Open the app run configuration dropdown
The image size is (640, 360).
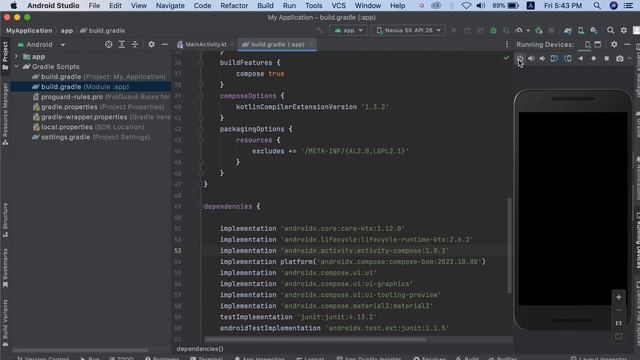point(349,31)
